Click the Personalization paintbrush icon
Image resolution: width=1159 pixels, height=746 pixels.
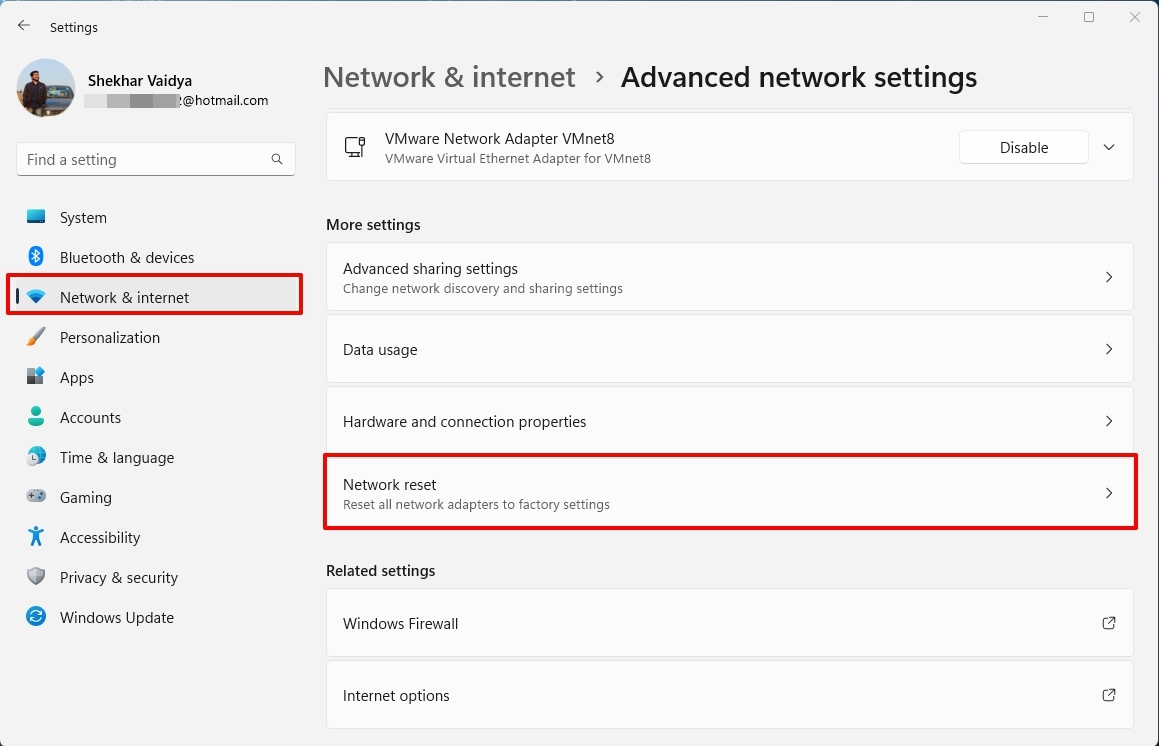tap(35, 336)
